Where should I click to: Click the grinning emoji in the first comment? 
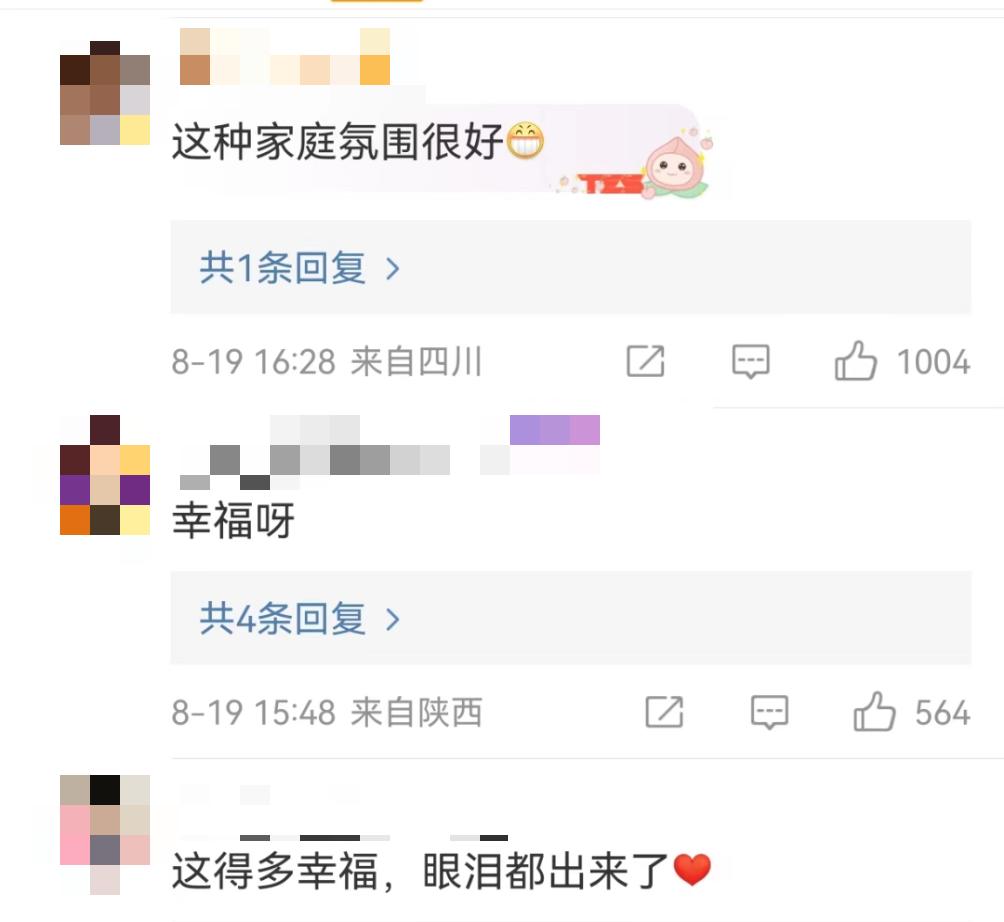[525, 141]
